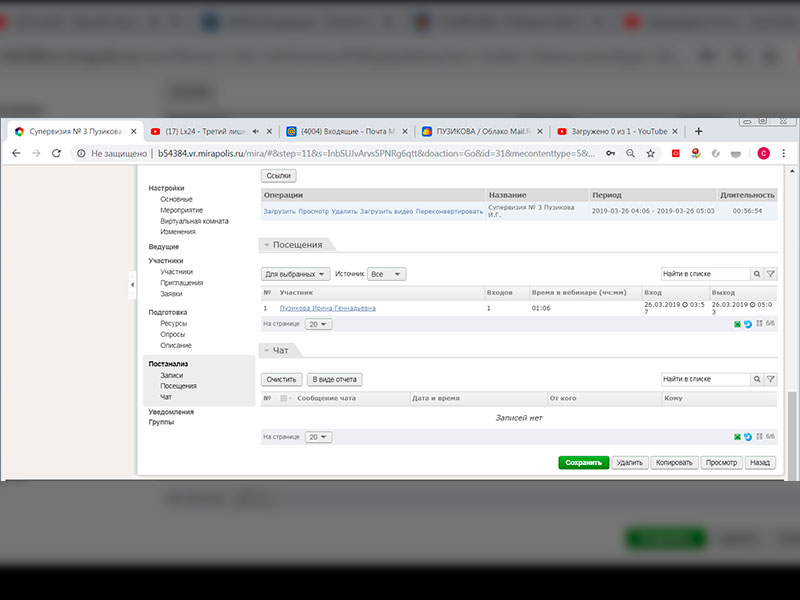Click the 'Копировать' button

674,462
